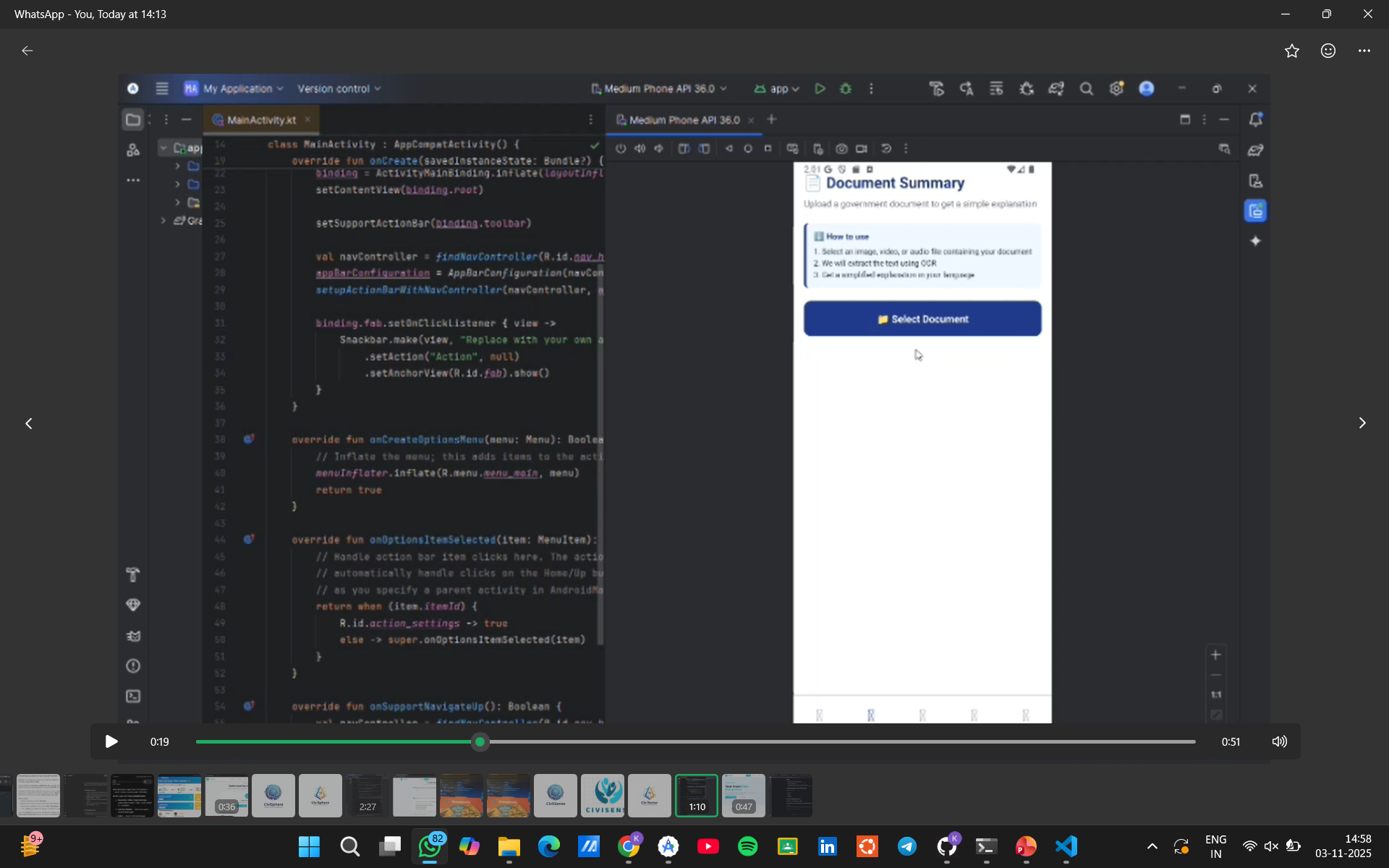Open Spotify from the taskbar
This screenshot has height=868, width=1389.
point(747,846)
